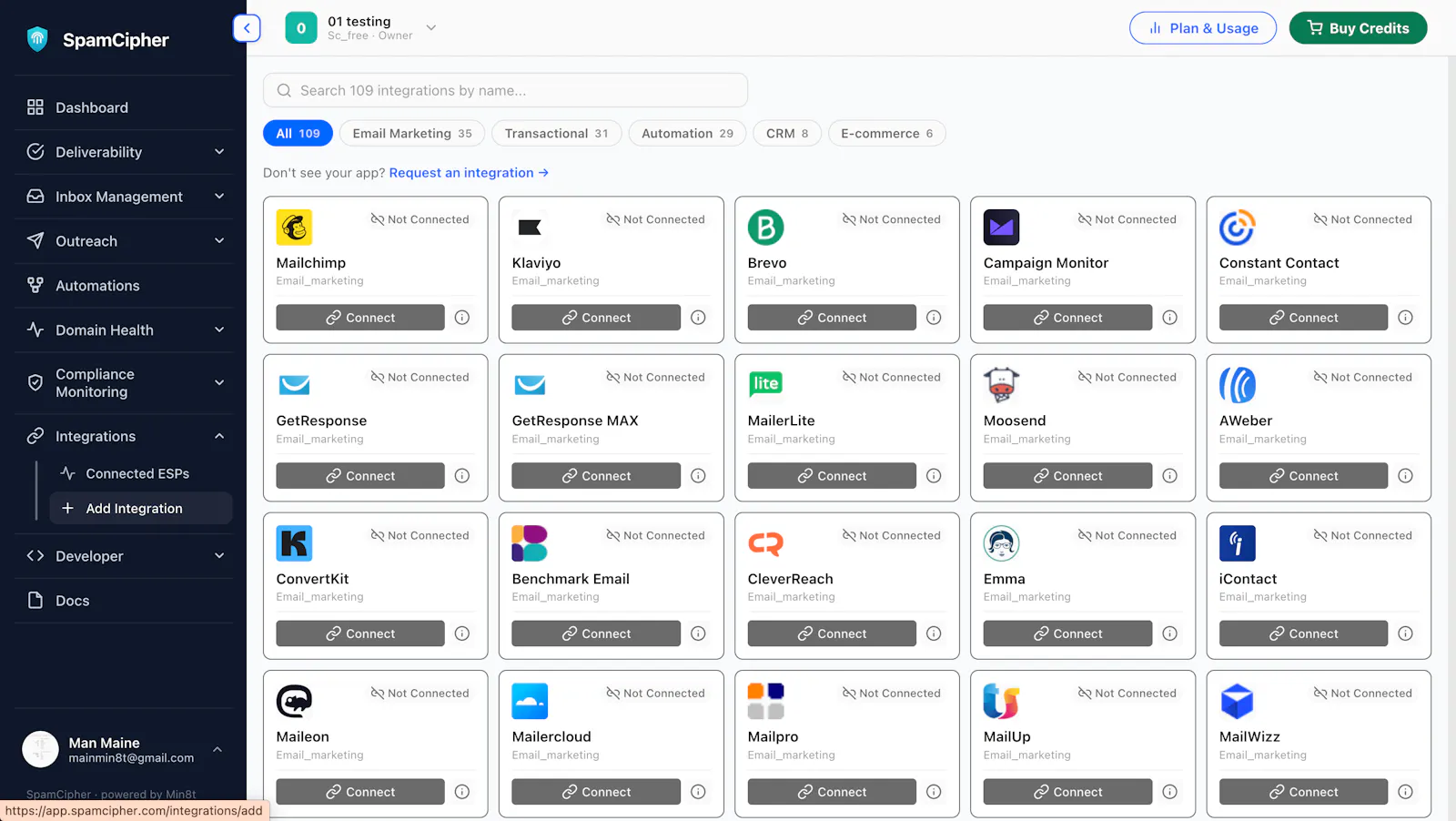Image resolution: width=1456 pixels, height=821 pixels.
Task: Filter by Email Marketing category
Action: click(x=412, y=134)
